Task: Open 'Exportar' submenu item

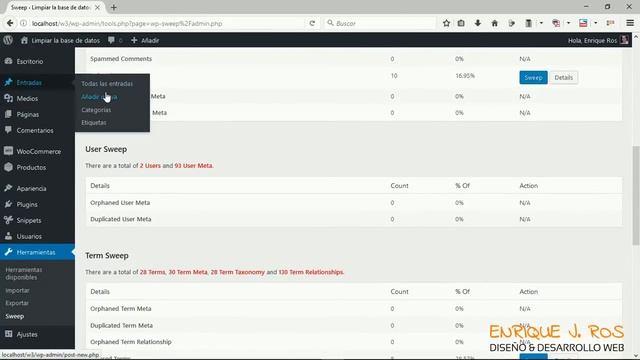Action: [17, 303]
